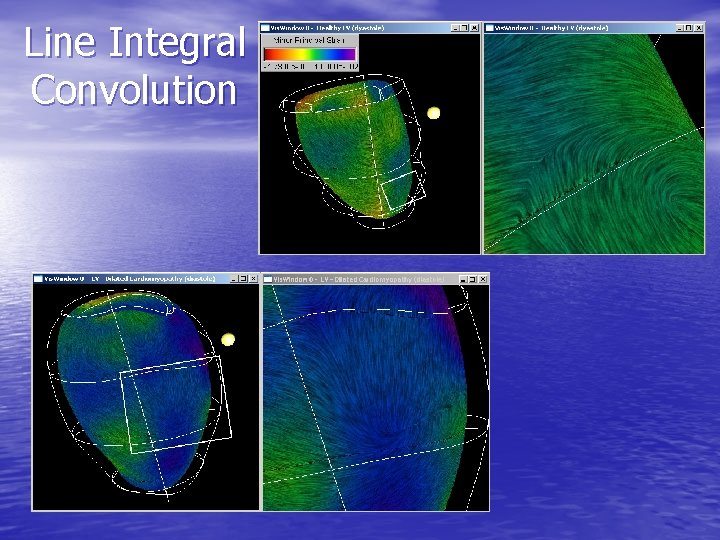Click the dilated cardiomyopathy ventricle model
The height and width of the screenshot is (540, 720).
point(133,390)
